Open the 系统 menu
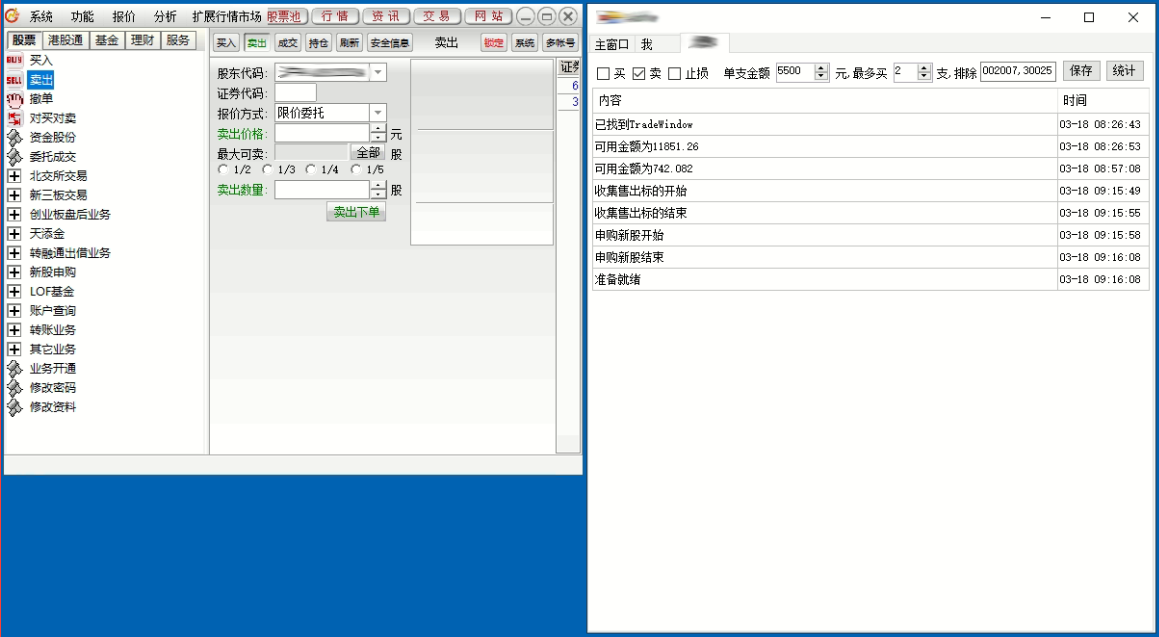1159x637 pixels. pyautogui.click(x=41, y=17)
